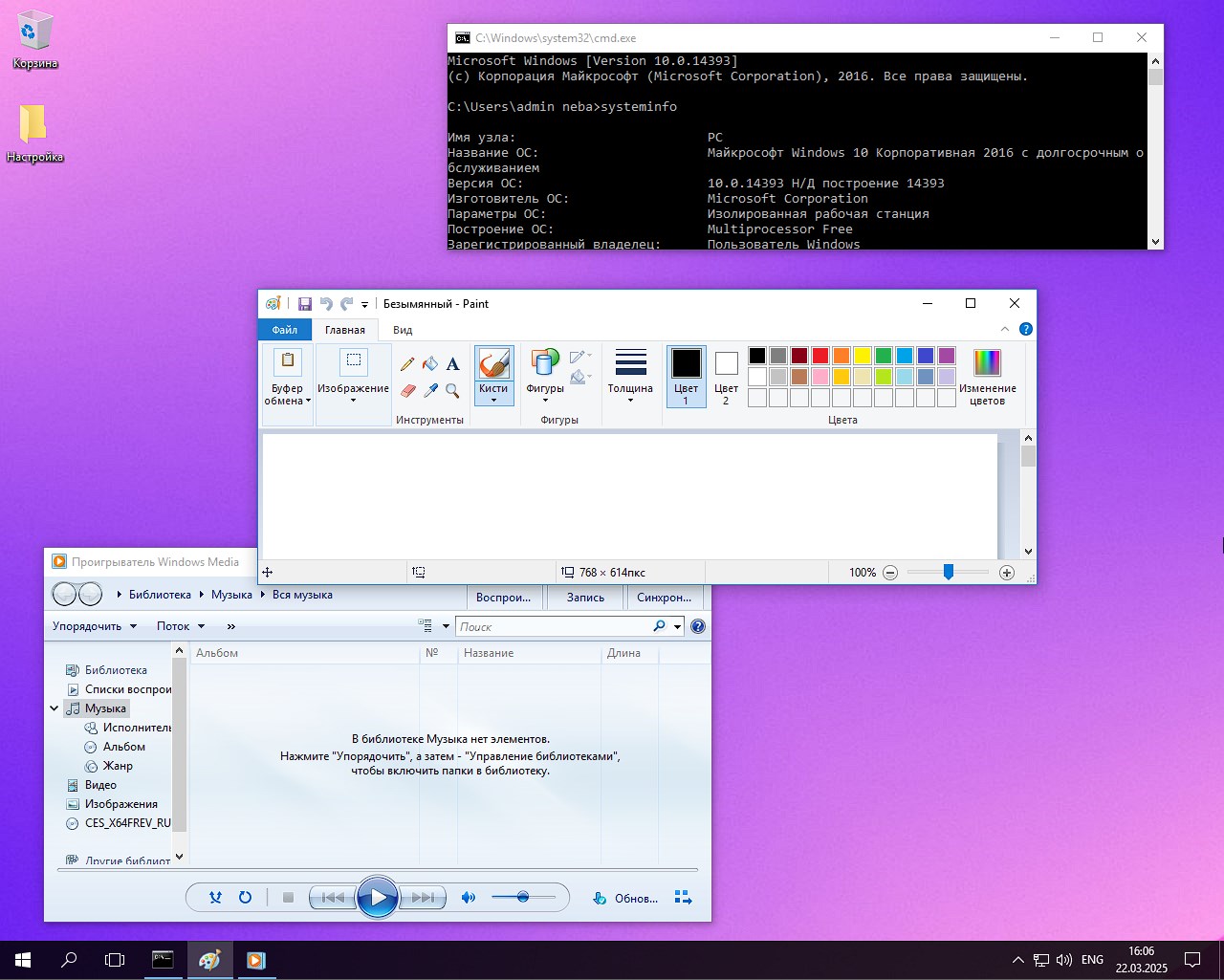Expand the Кисти brushes dropdown
Viewport: 1224px width, 980px height.
pos(493,395)
